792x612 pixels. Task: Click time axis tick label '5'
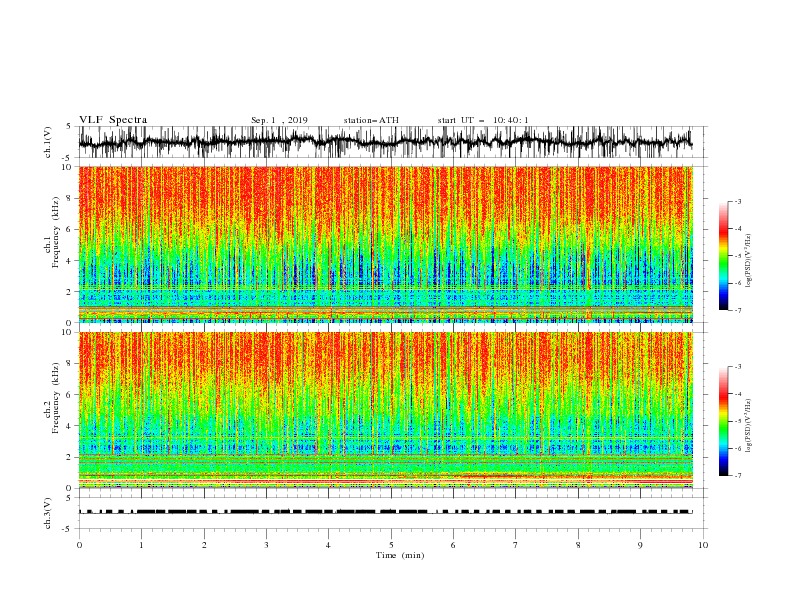(391, 545)
